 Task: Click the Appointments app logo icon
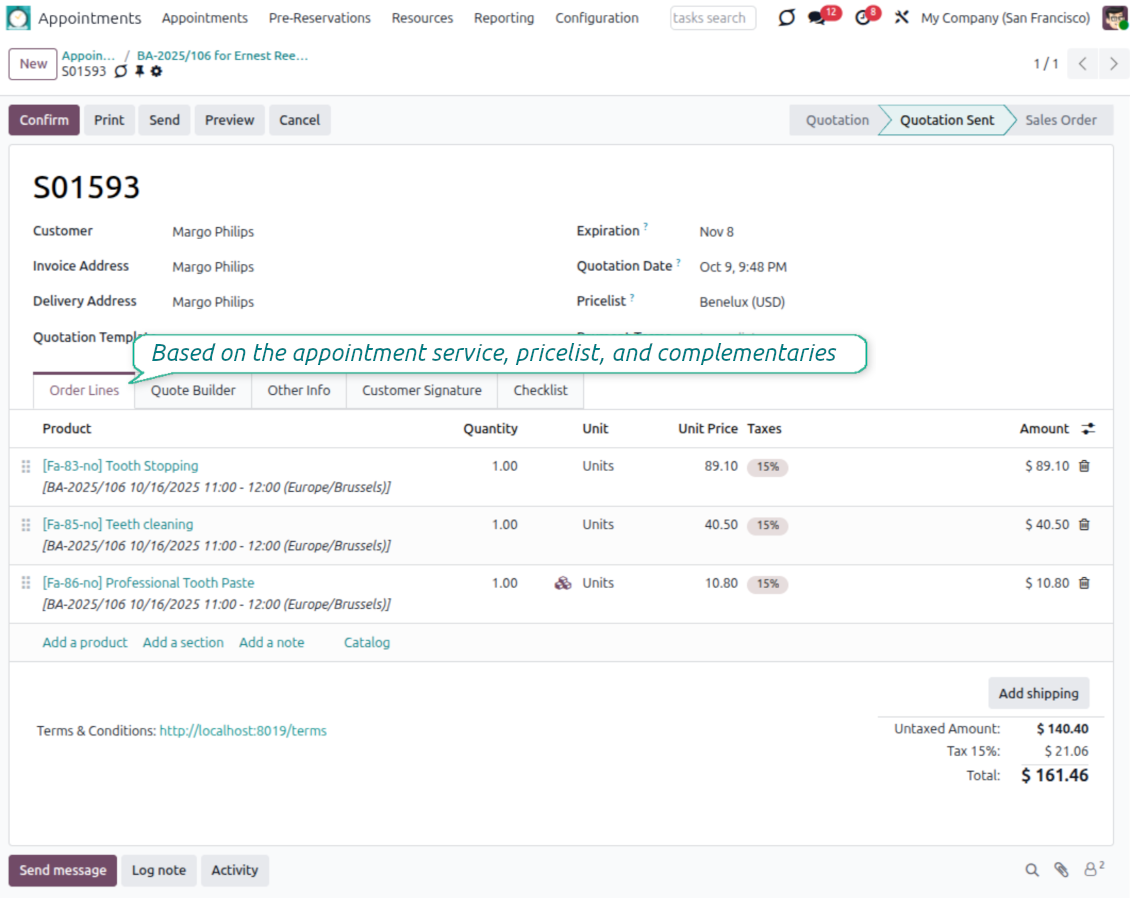tap(19, 18)
